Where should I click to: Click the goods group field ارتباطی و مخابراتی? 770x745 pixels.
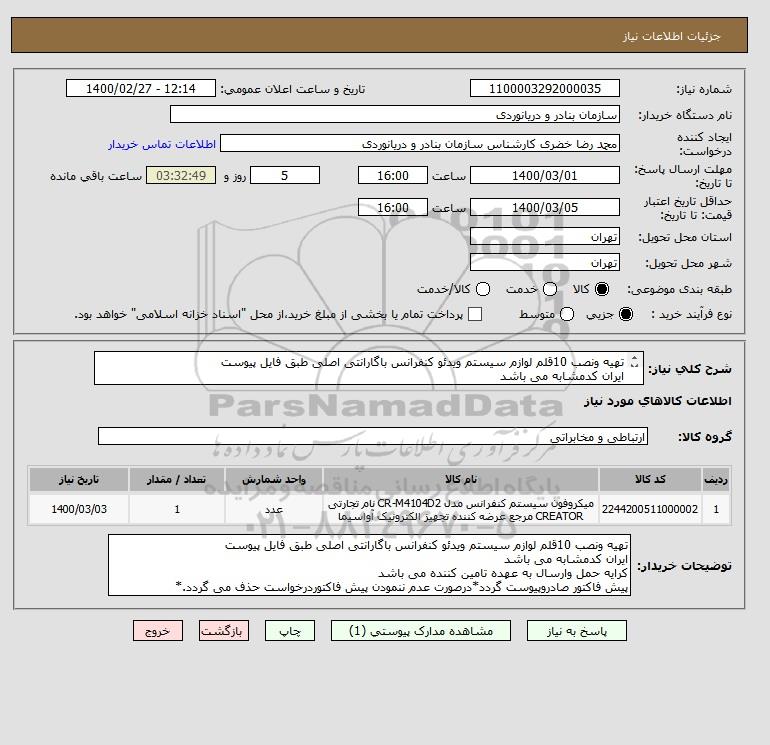[x=373, y=436]
